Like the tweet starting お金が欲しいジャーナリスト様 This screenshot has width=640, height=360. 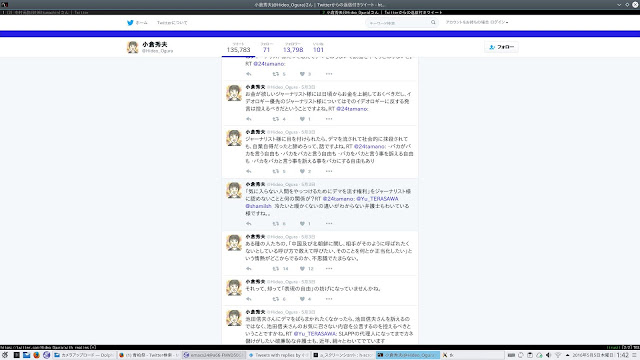302,119
